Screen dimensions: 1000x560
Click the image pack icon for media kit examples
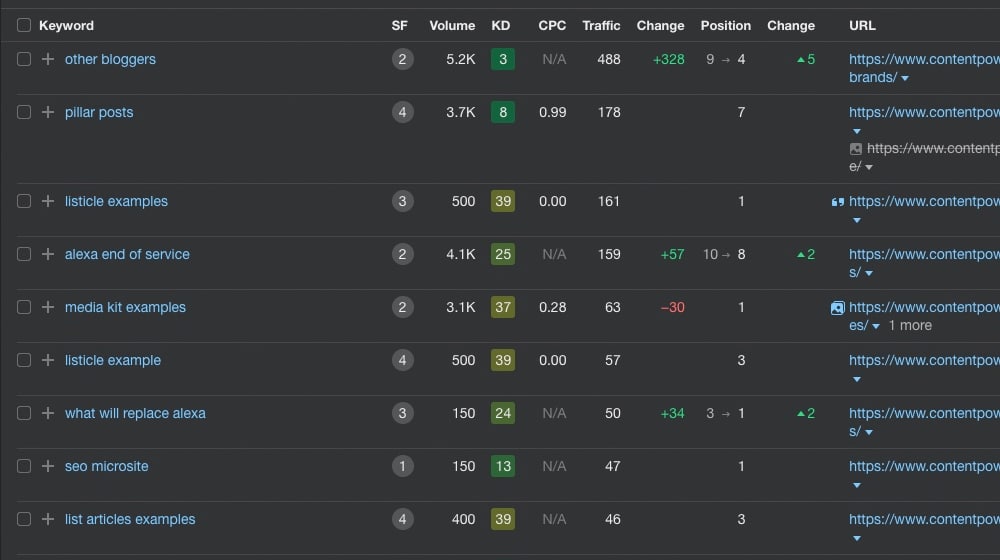click(837, 308)
